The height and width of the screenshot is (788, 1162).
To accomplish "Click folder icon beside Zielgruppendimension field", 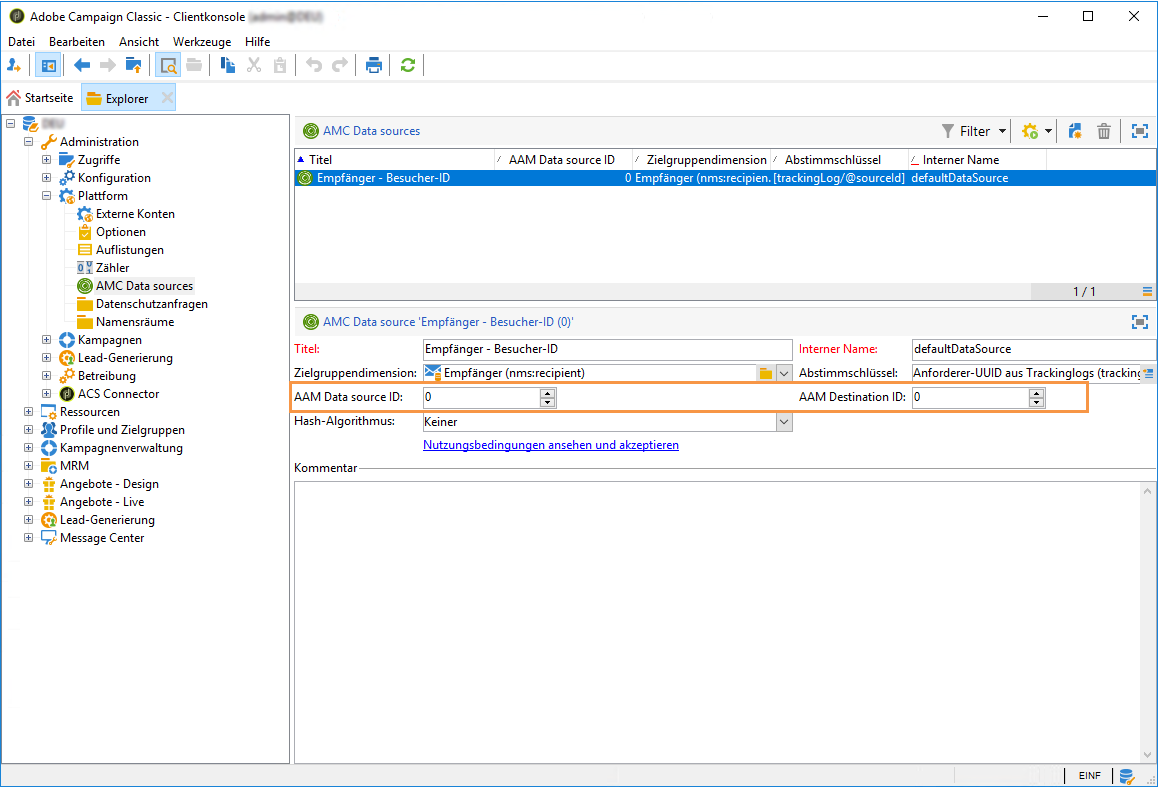I will pyautogui.click(x=766, y=373).
